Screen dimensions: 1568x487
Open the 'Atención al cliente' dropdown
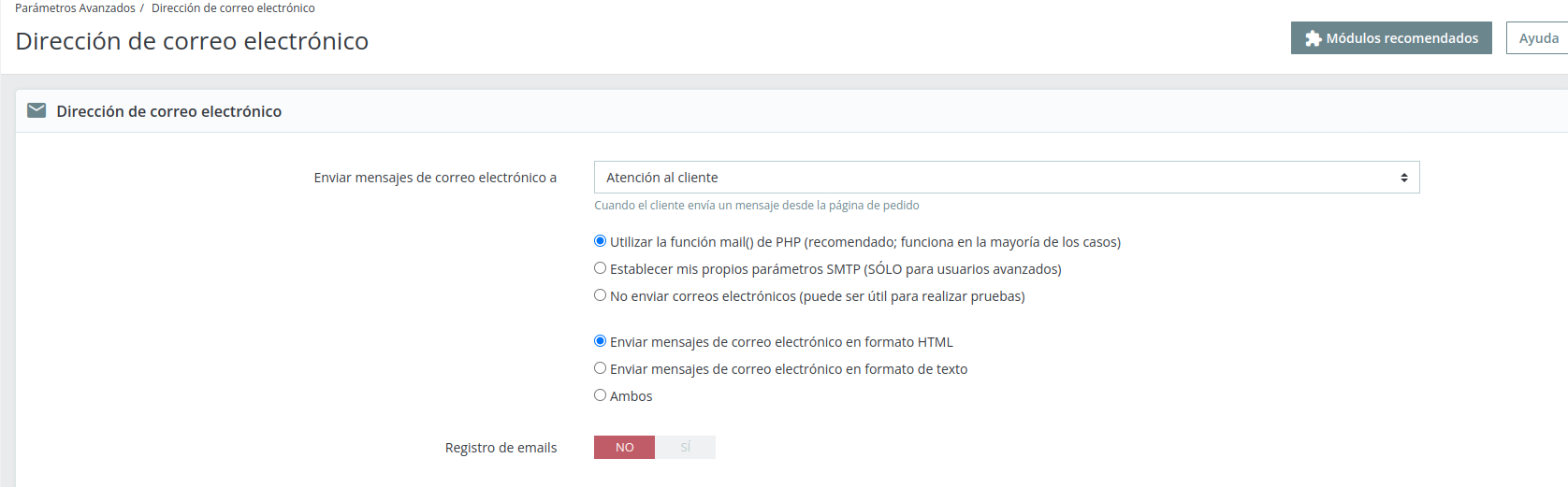(x=1007, y=178)
